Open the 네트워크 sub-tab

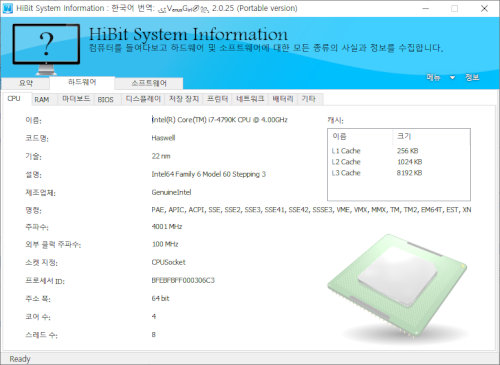coord(250,99)
